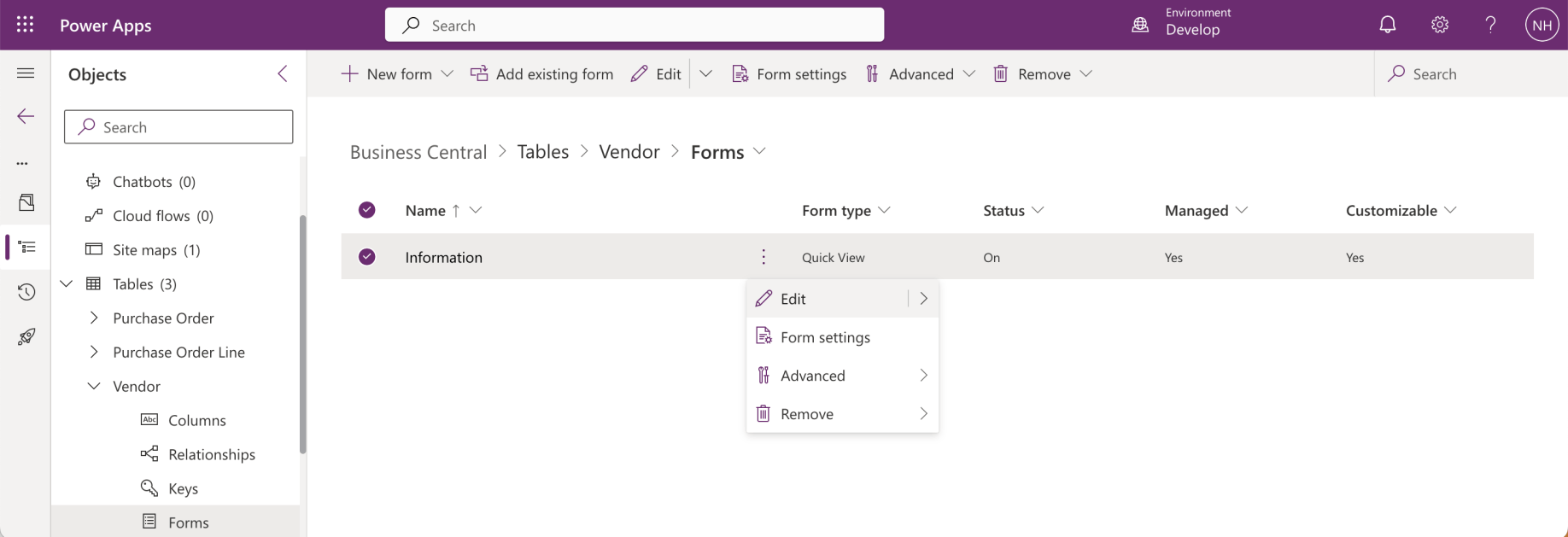Viewport: 1568px width, 537px height.
Task: Expand the Purchase Order tree node
Action: tap(94, 318)
